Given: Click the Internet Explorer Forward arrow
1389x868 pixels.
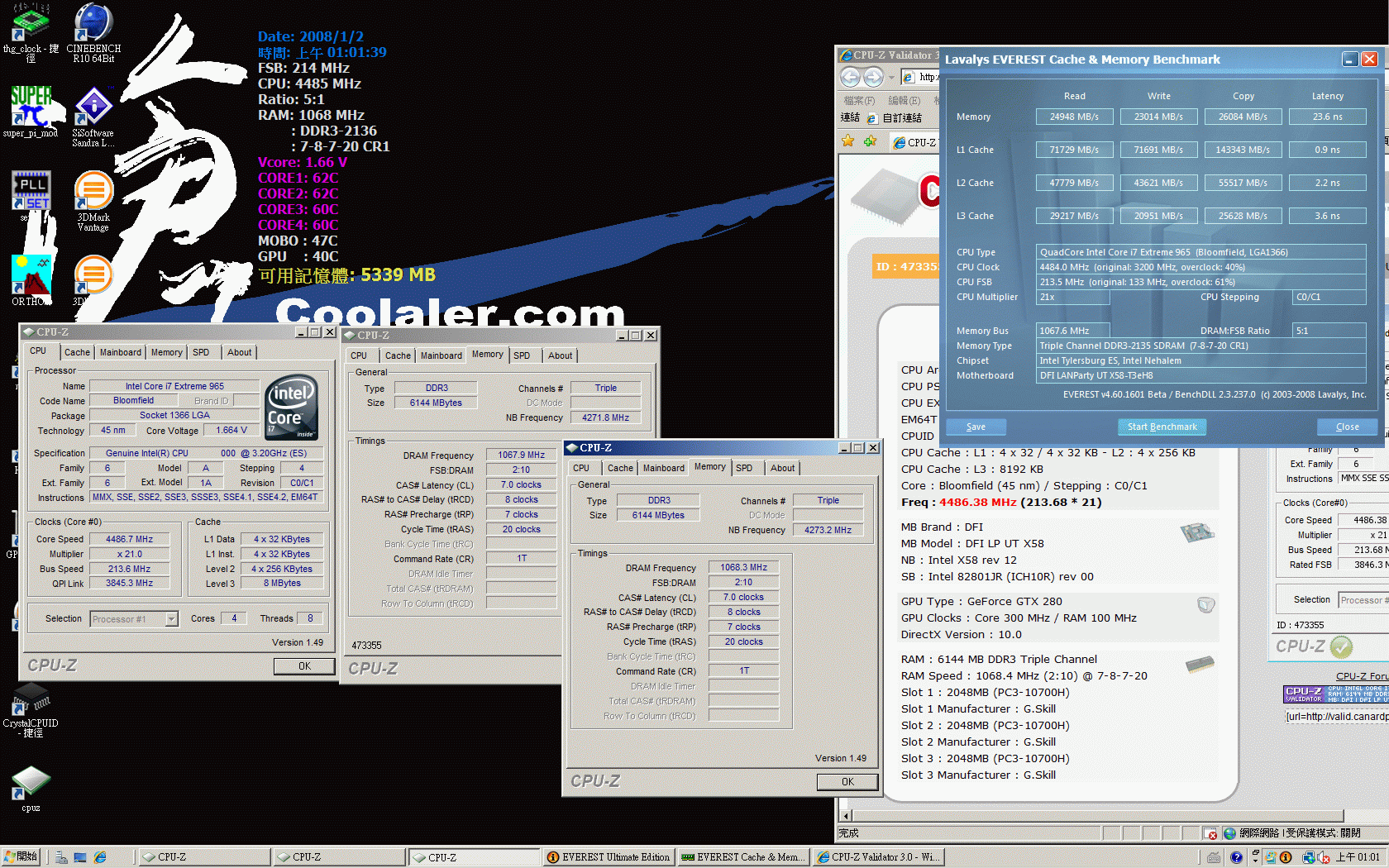Looking at the screenshot, I should click(x=873, y=77).
